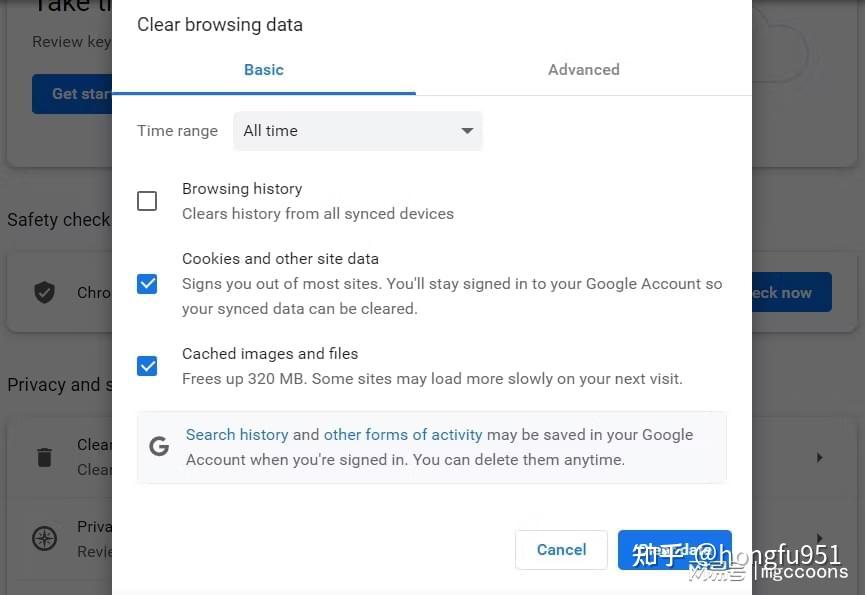Open the Search history link

coord(237,435)
